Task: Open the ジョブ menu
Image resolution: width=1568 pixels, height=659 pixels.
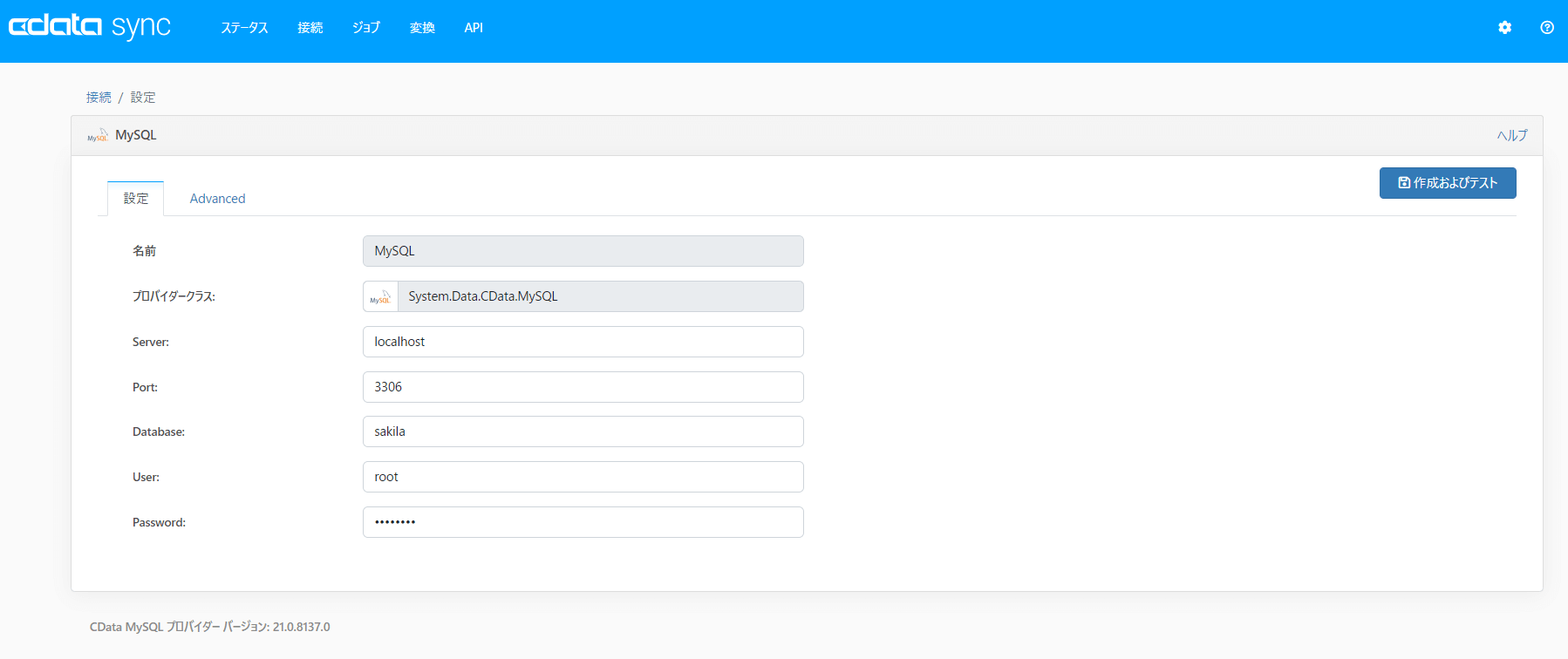Action: coord(366,28)
